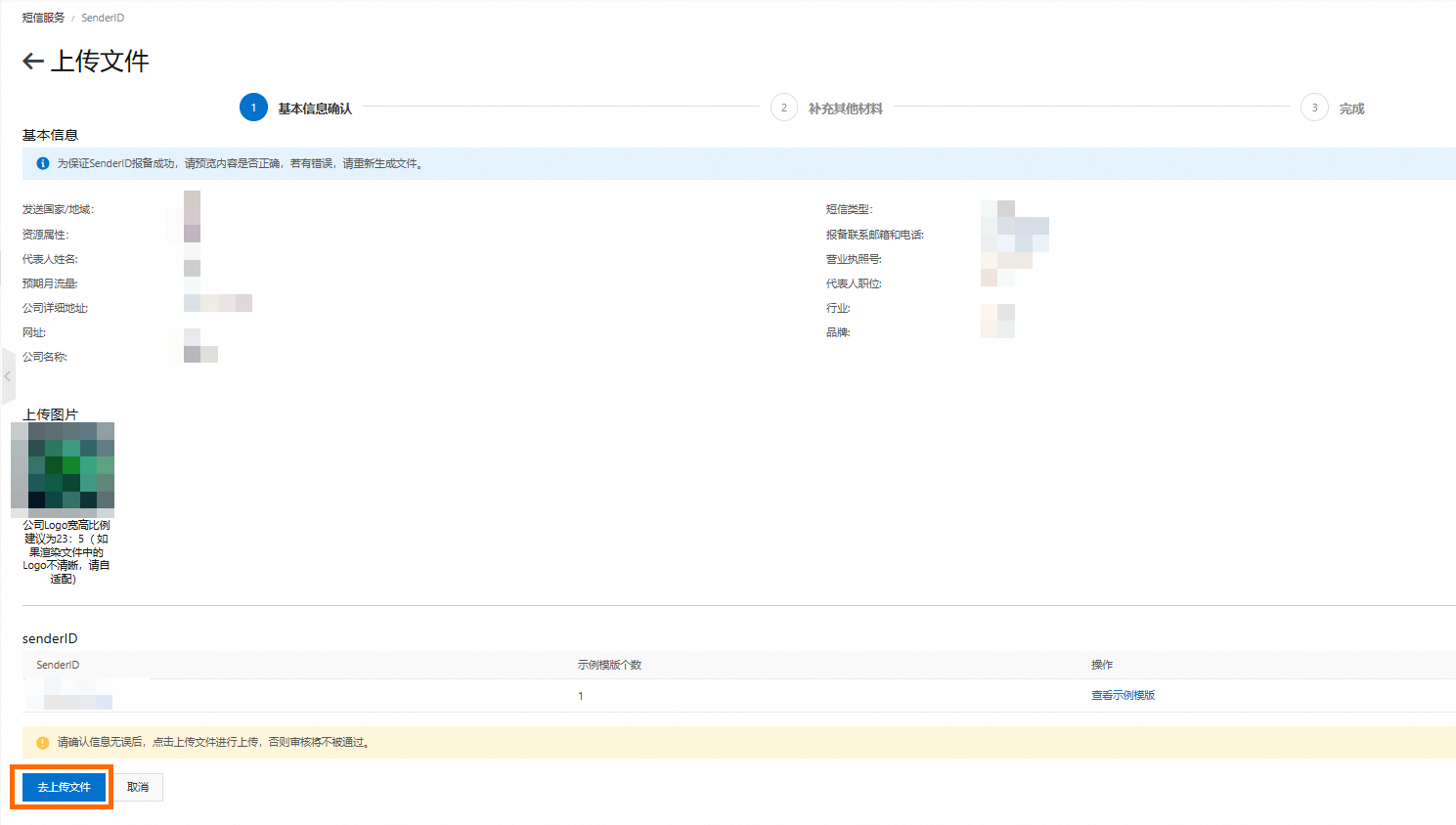Screen dimensions: 1456x825
Task: Click the 发送国家/地域 label
Action: point(59,209)
